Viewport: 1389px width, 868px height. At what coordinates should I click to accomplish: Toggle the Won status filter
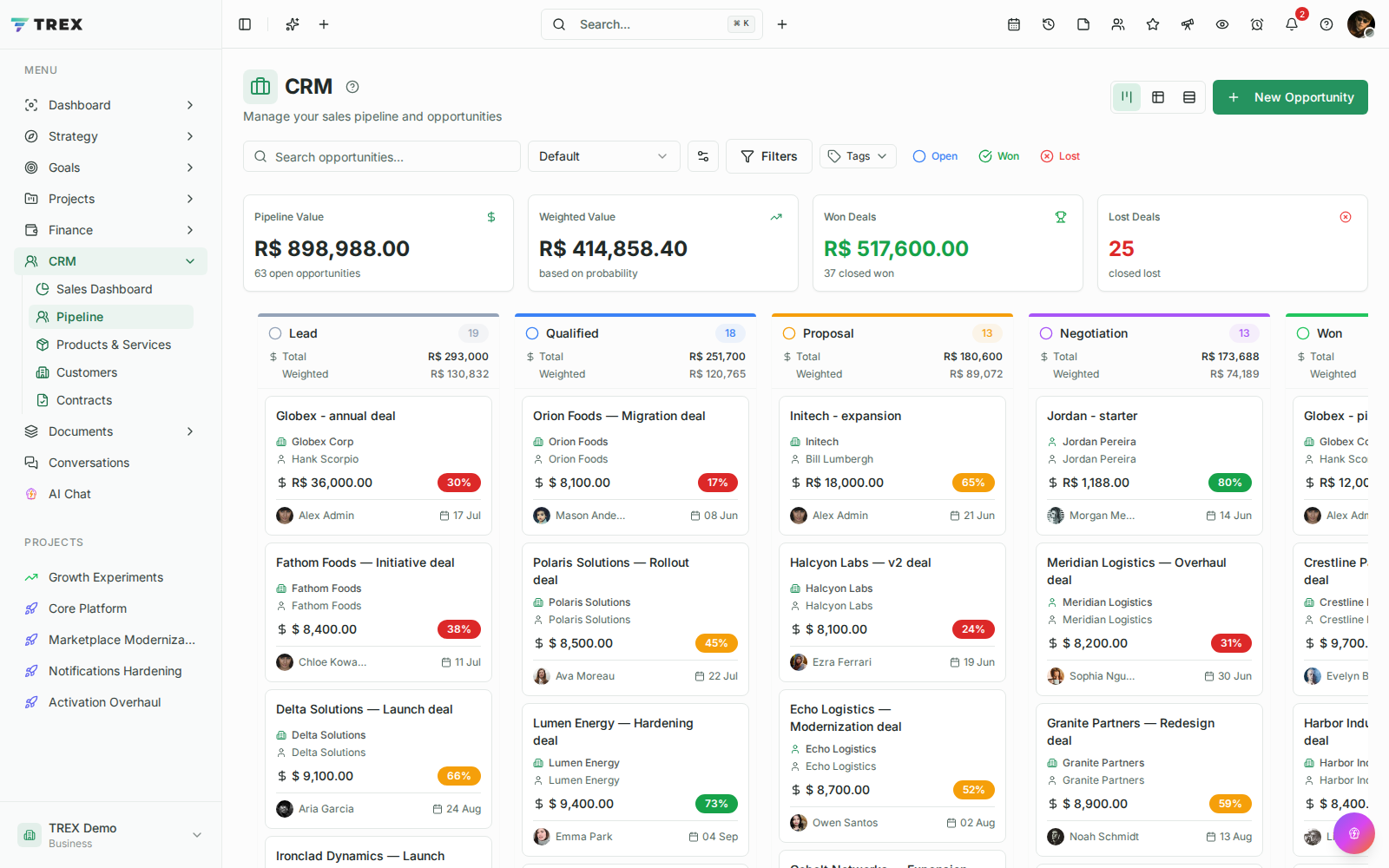999,156
